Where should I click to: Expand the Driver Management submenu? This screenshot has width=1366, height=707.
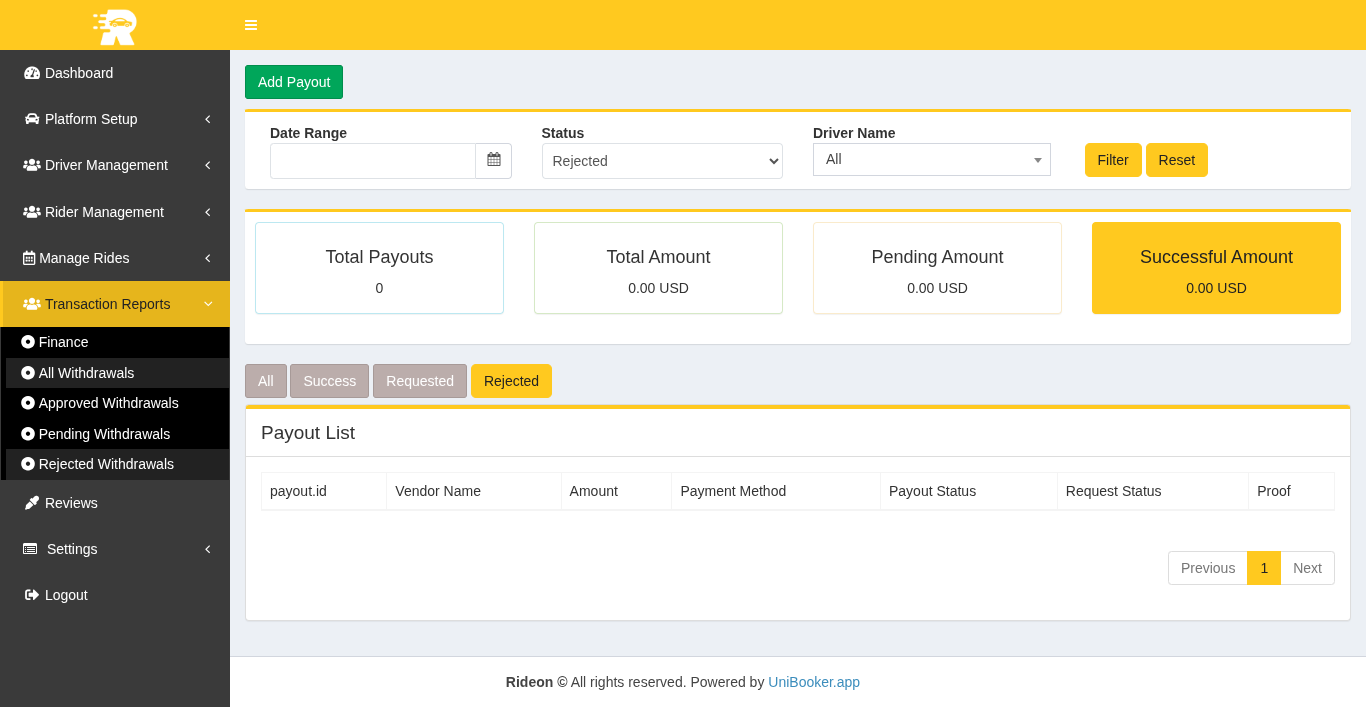click(x=115, y=165)
